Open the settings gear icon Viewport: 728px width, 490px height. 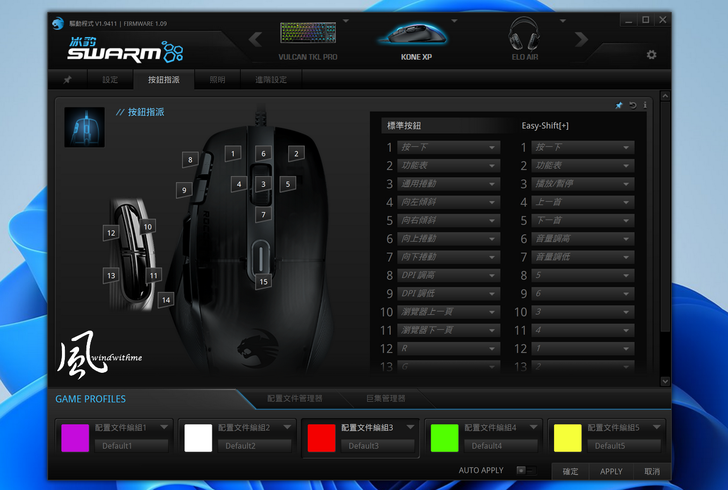[x=651, y=55]
